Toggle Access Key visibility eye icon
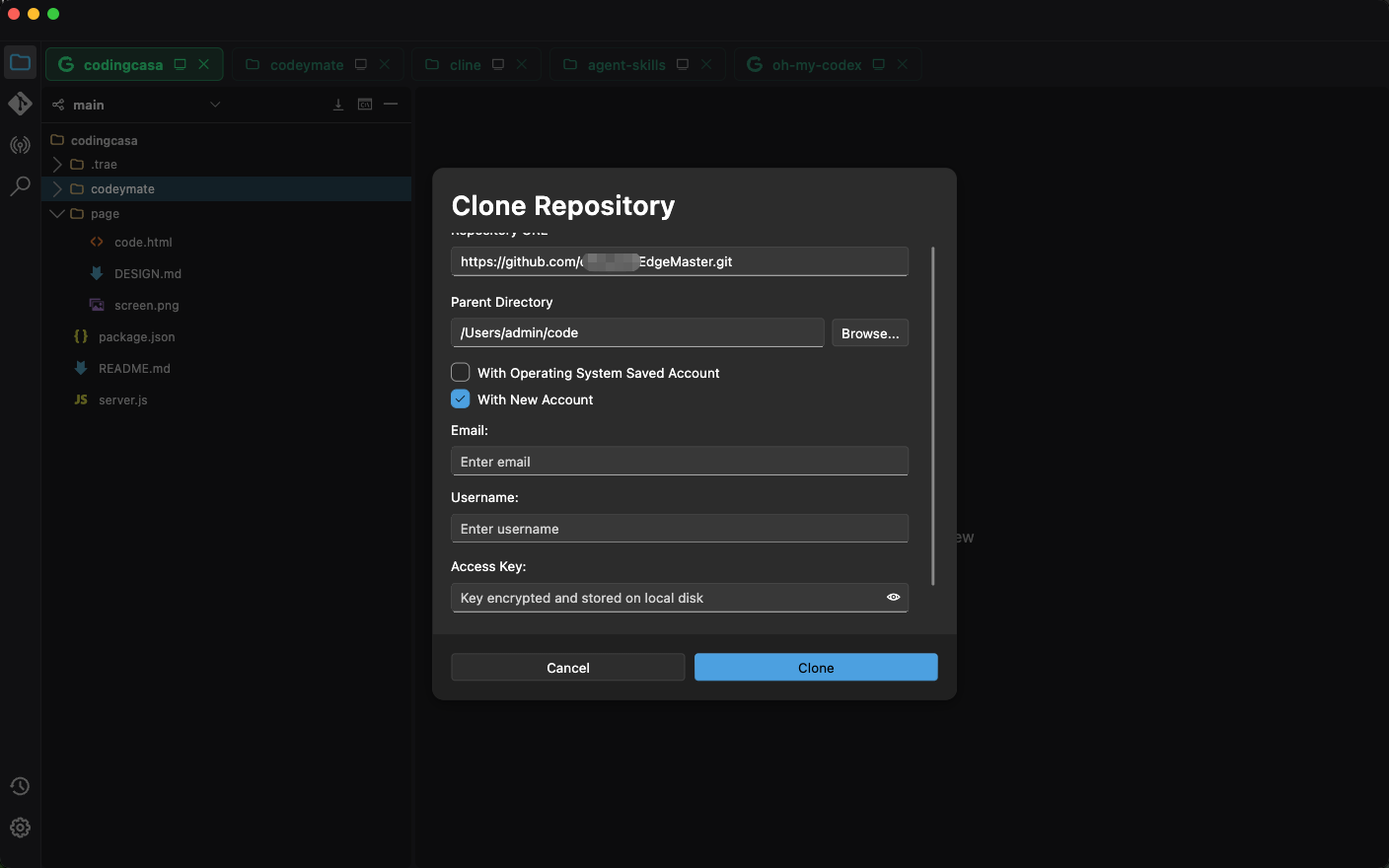 tap(893, 598)
